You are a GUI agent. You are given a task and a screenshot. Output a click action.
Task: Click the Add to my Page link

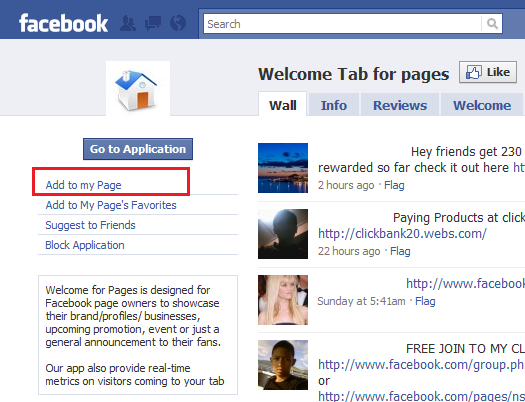tap(83, 185)
